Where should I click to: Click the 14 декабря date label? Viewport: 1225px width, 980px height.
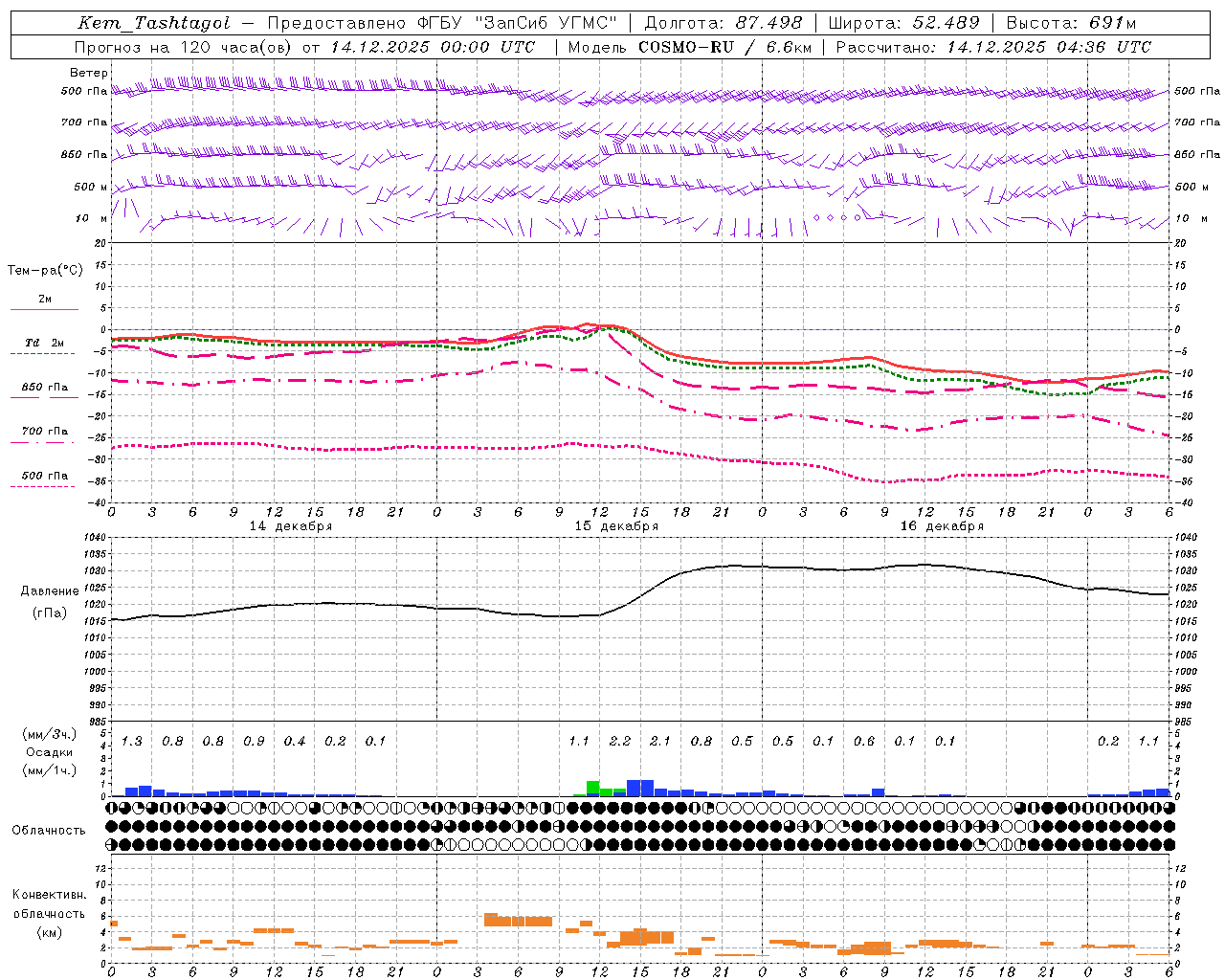click(291, 526)
